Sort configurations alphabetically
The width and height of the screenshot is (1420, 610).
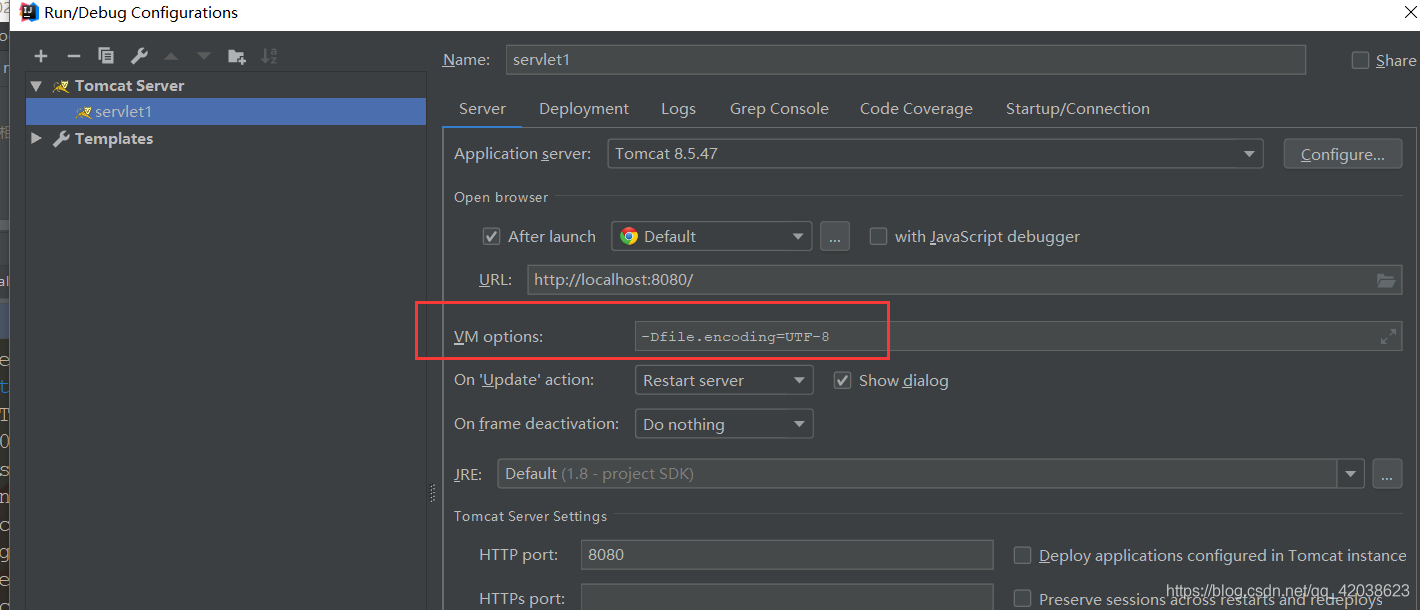click(x=269, y=56)
